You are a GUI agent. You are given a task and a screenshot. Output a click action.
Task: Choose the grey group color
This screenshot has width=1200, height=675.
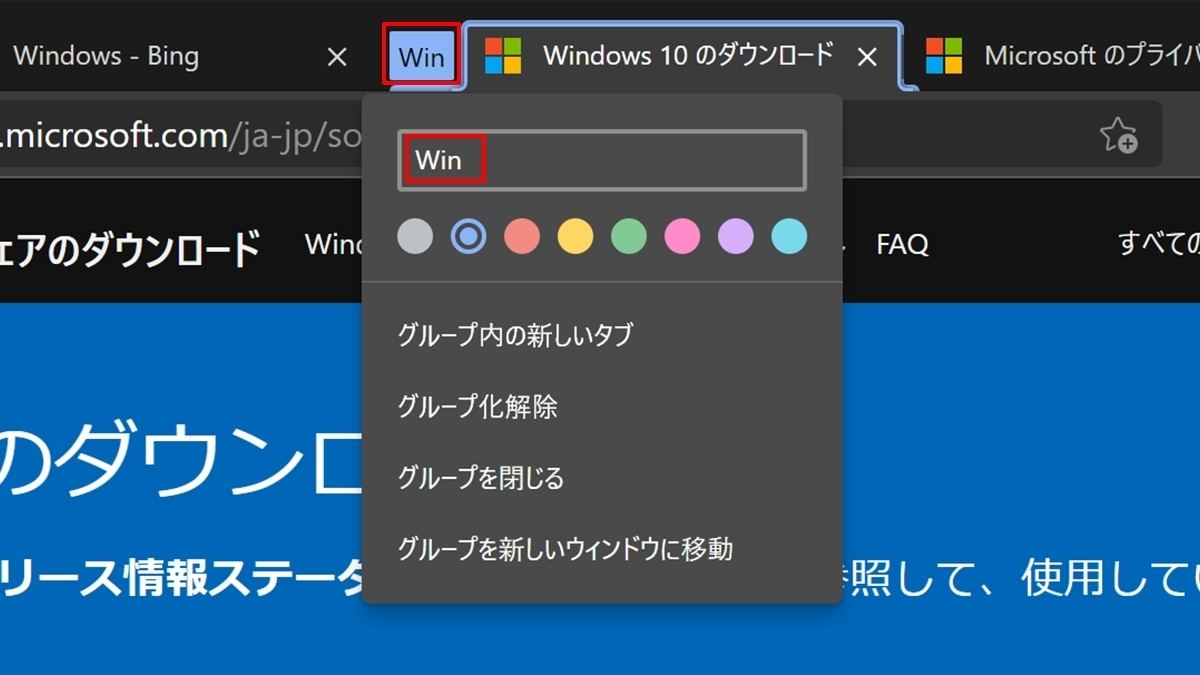[415, 237]
